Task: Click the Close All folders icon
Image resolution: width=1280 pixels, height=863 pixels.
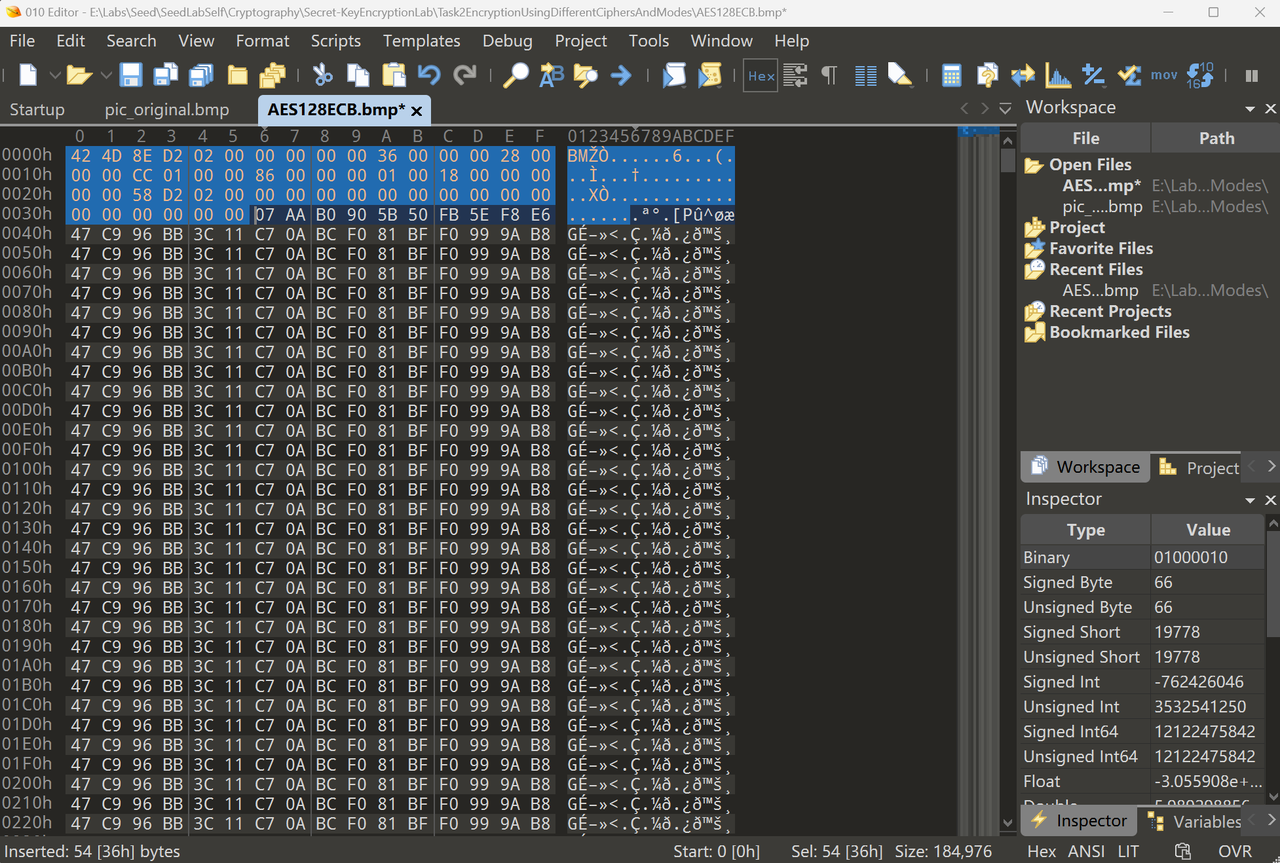Action: click(272, 75)
